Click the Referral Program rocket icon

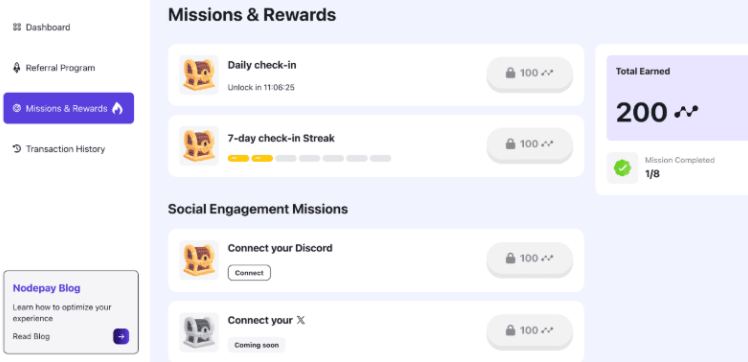point(17,68)
